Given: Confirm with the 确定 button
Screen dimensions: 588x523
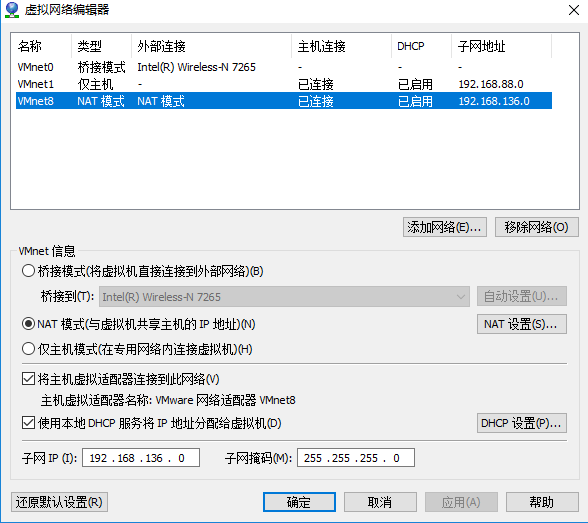Looking at the screenshot, I should coord(299,502).
